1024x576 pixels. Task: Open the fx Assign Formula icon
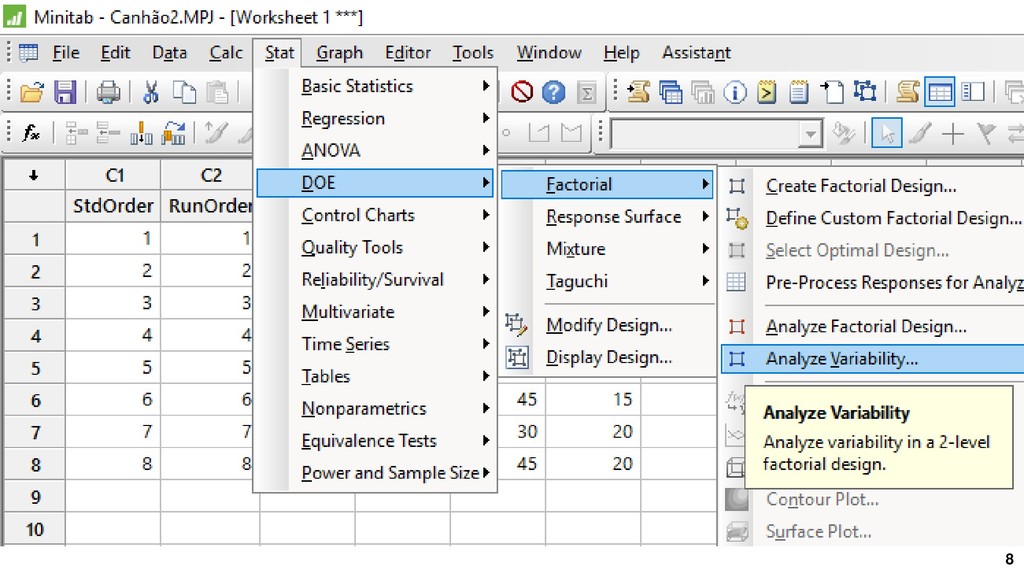[31, 133]
